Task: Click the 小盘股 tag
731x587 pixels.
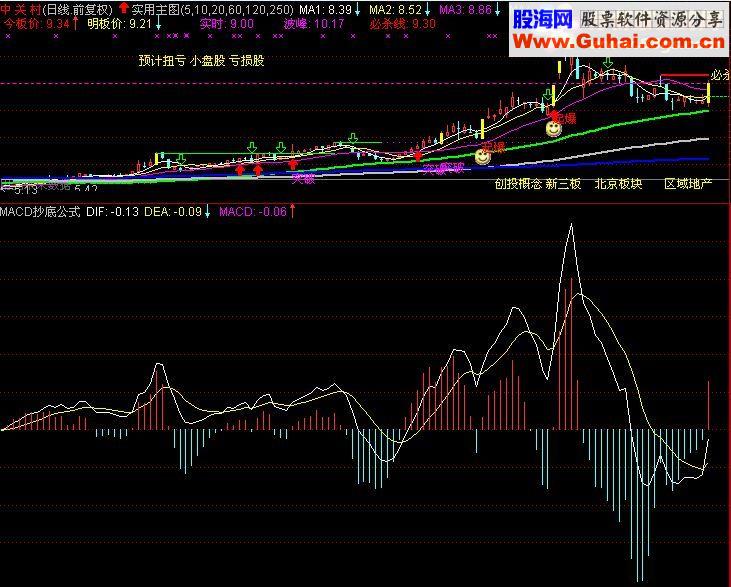Action: (x=207, y=61)
